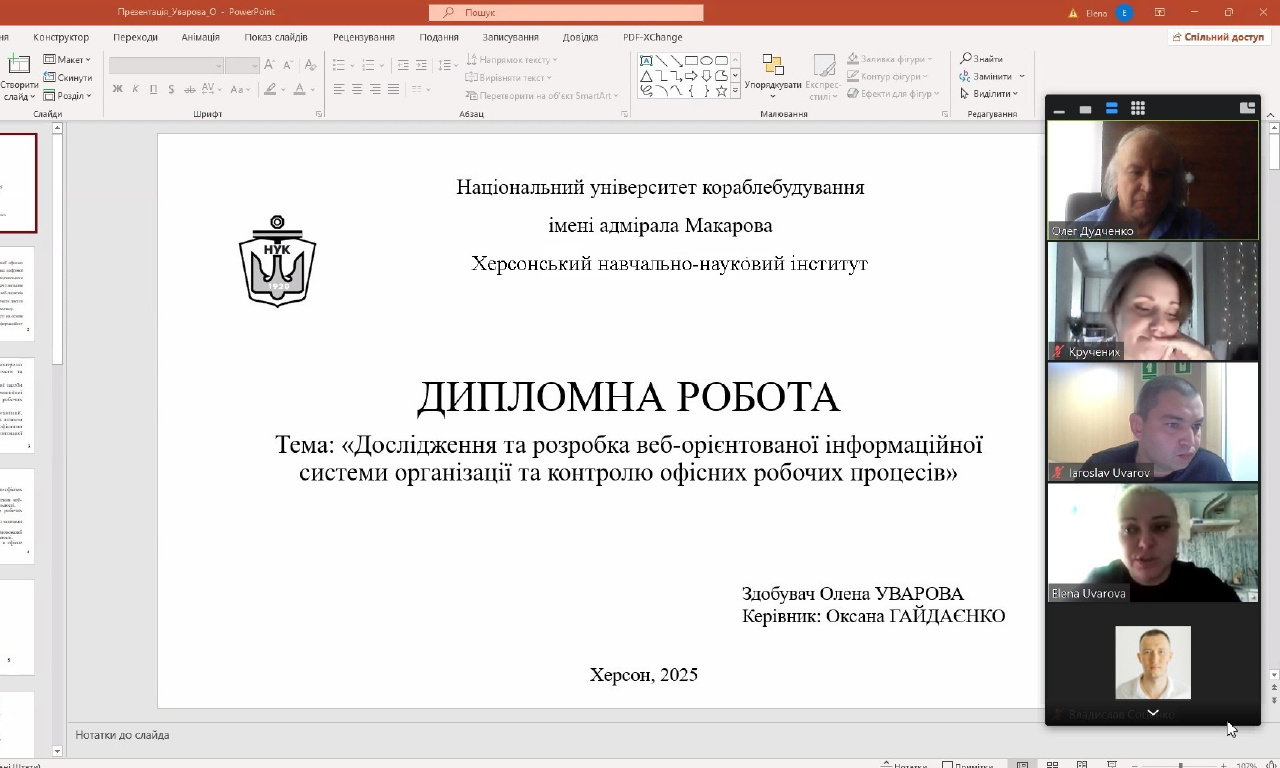The height and width of the screenshot is (768, 1280).
Task: Click the center text alignment icon
Action: point(357,89)
